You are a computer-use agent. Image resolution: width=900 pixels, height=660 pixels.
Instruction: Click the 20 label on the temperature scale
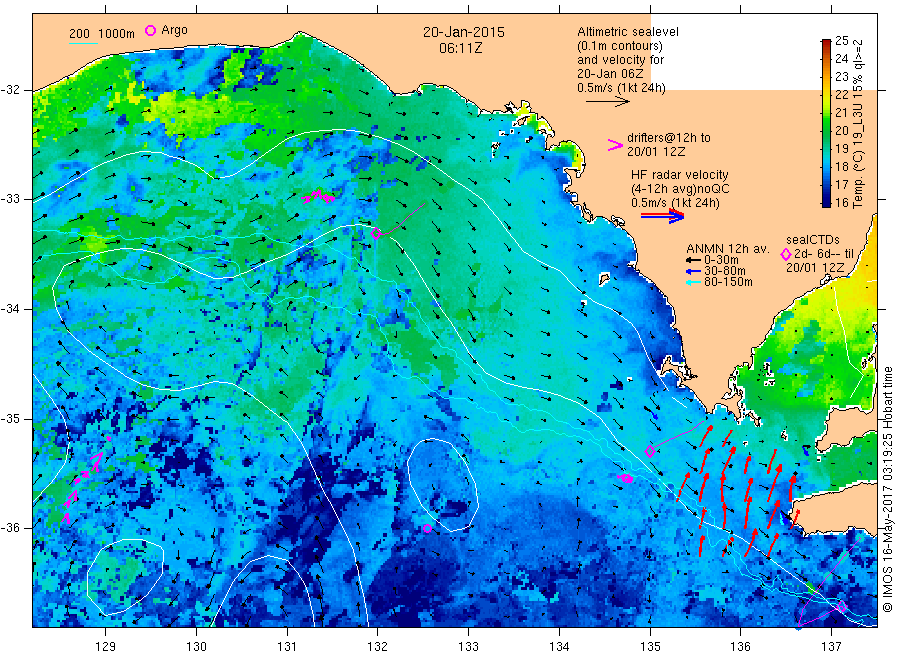[841, 131]
